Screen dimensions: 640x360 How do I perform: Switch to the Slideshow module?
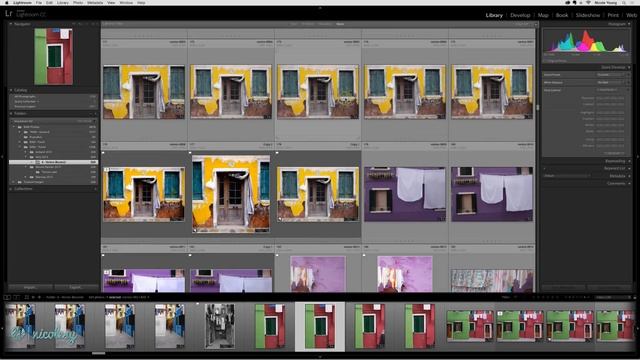click(588, 15)
